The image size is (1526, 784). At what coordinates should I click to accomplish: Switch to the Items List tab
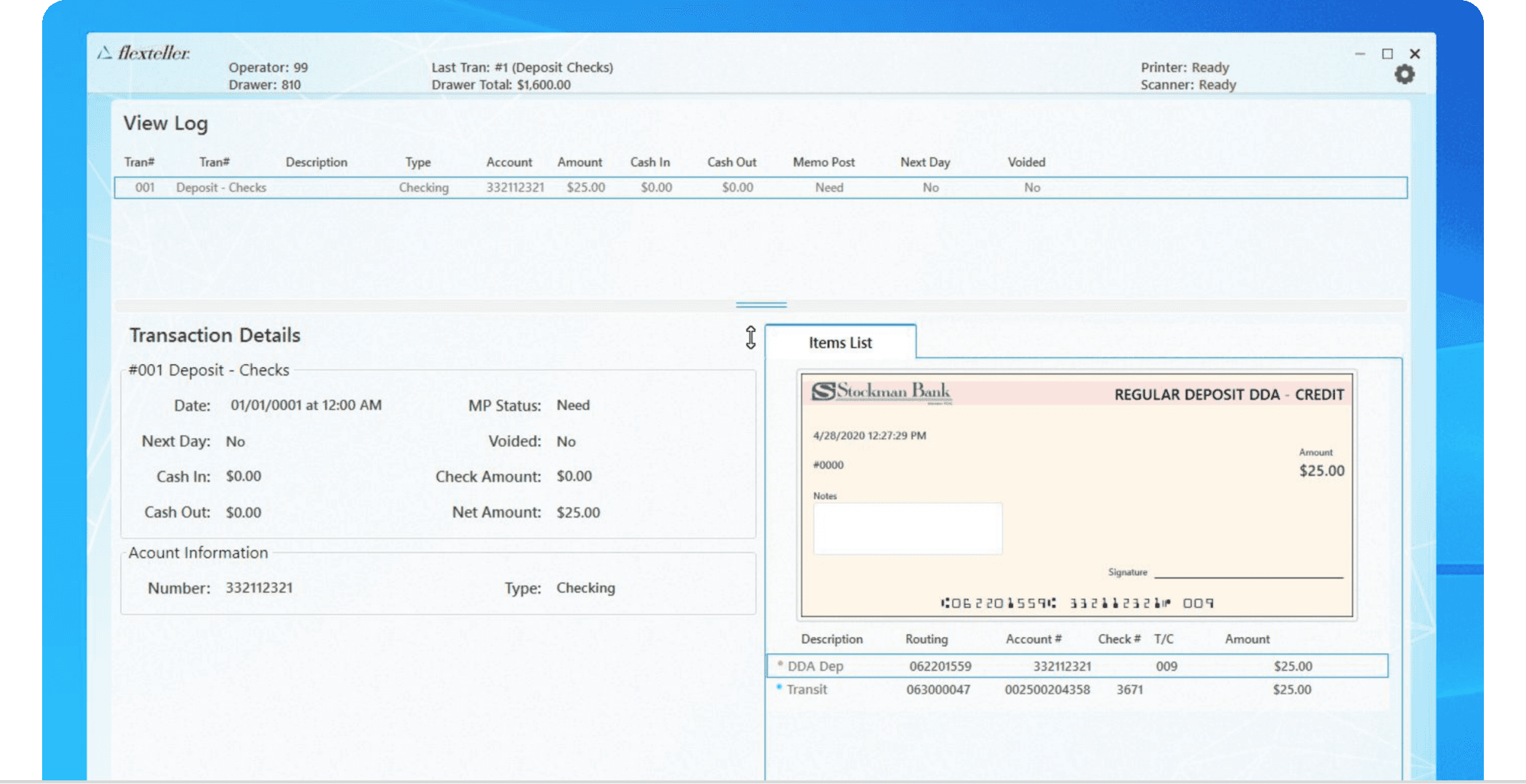(841, 342)
